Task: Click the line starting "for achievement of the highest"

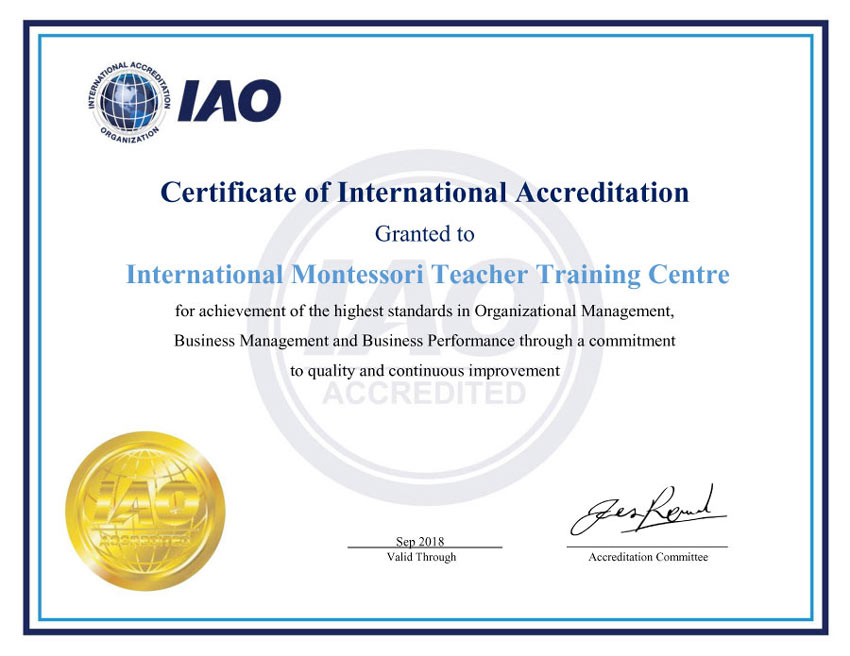Action: click(424, 311)
